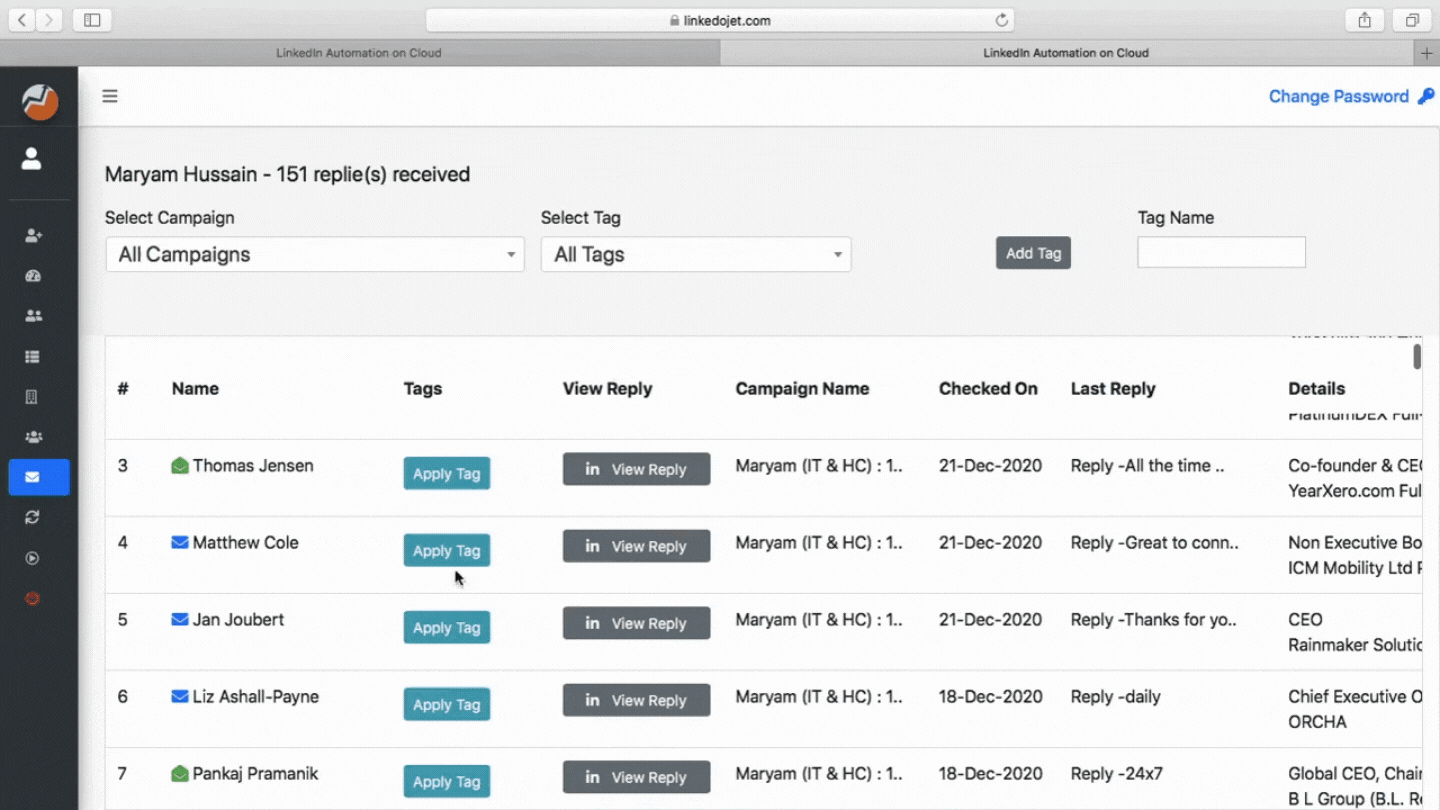Click the LinkedoJet logo in the sidebar

(x=40, y=101)
